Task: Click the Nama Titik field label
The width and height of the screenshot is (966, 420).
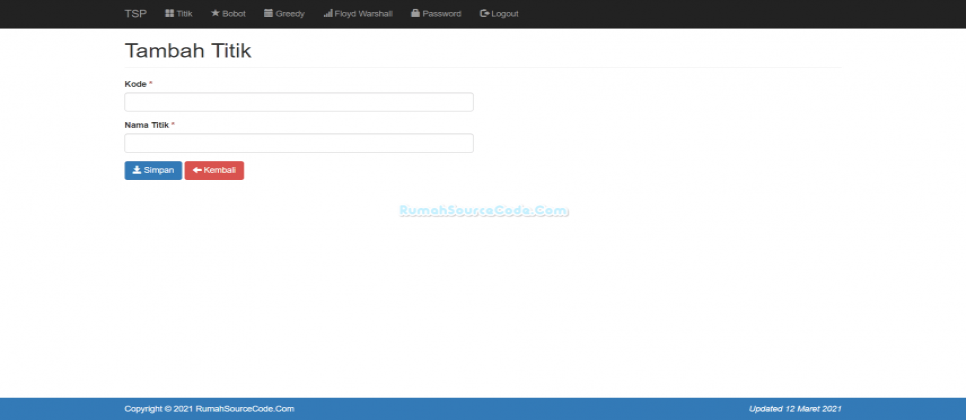Action: 147,124
